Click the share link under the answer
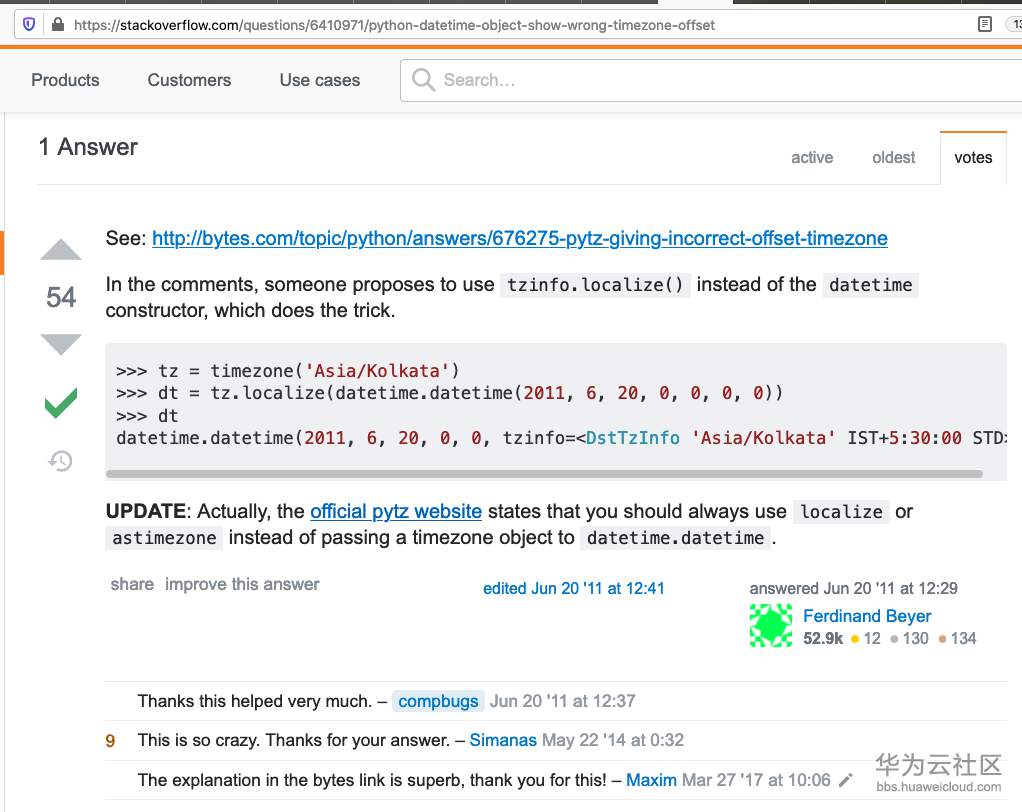The image size is (1022, 812). [132, 584]
